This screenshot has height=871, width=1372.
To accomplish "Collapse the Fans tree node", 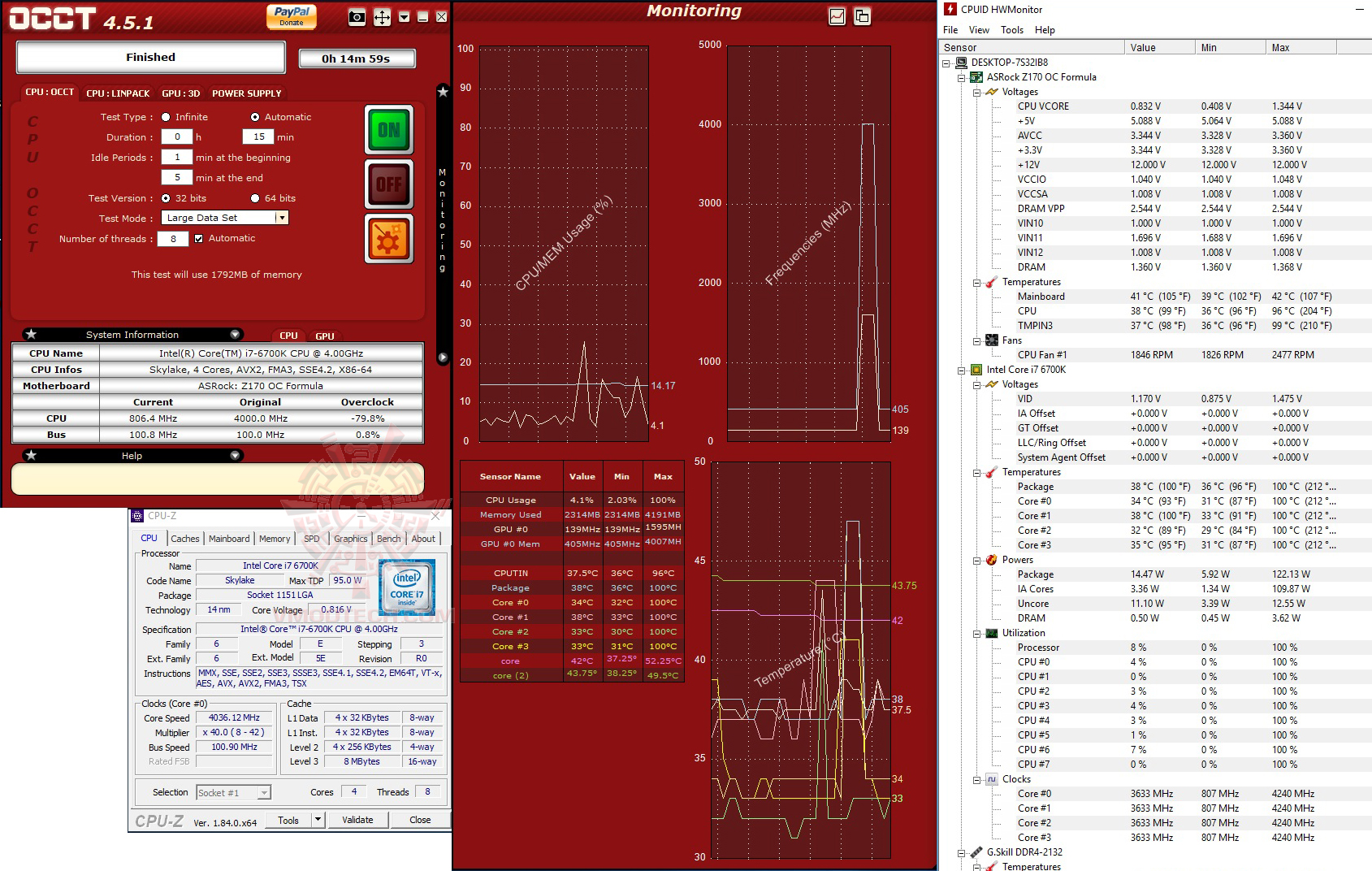I will [977, 340].
